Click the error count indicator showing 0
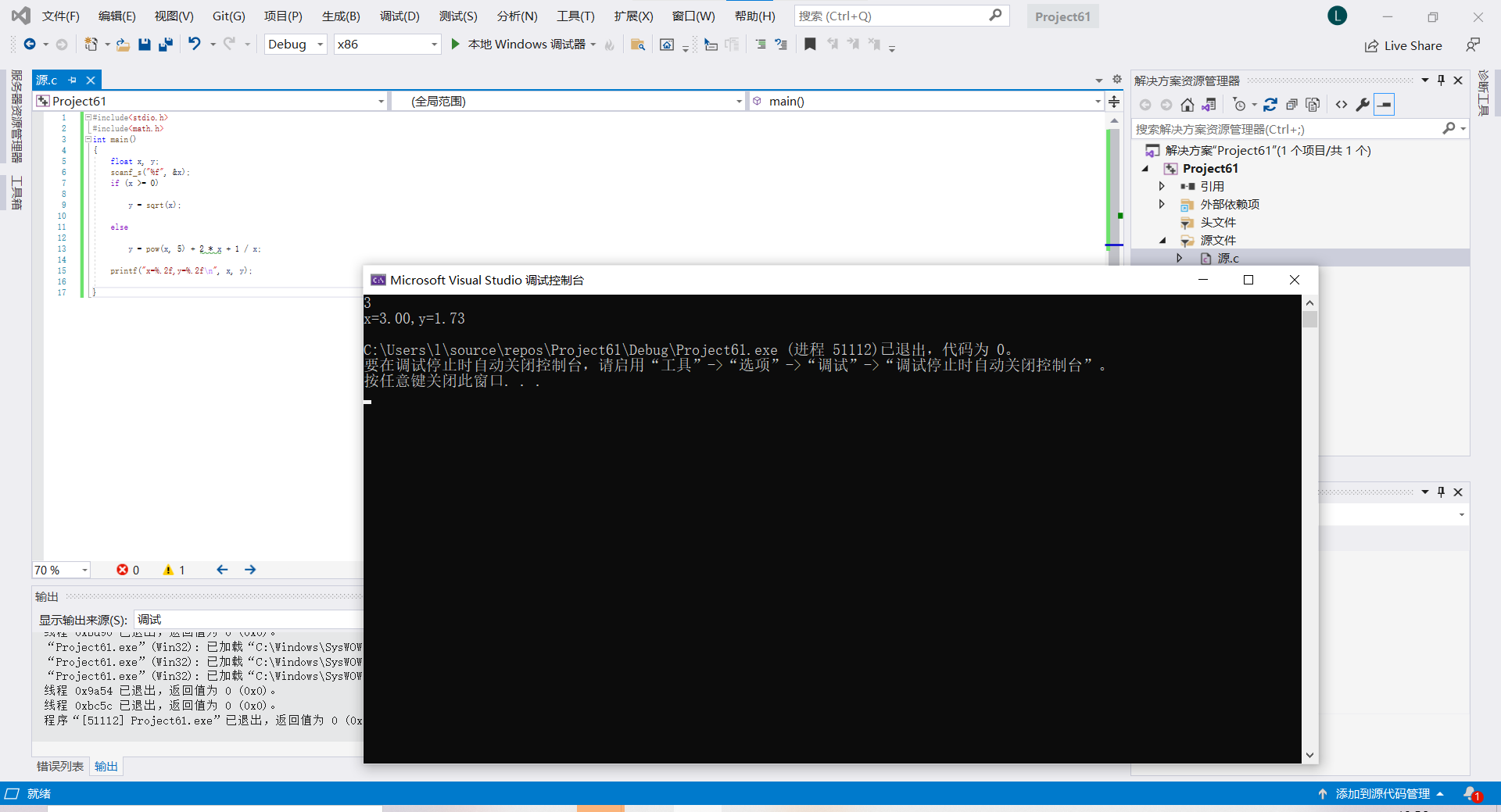 pos(127,571)
